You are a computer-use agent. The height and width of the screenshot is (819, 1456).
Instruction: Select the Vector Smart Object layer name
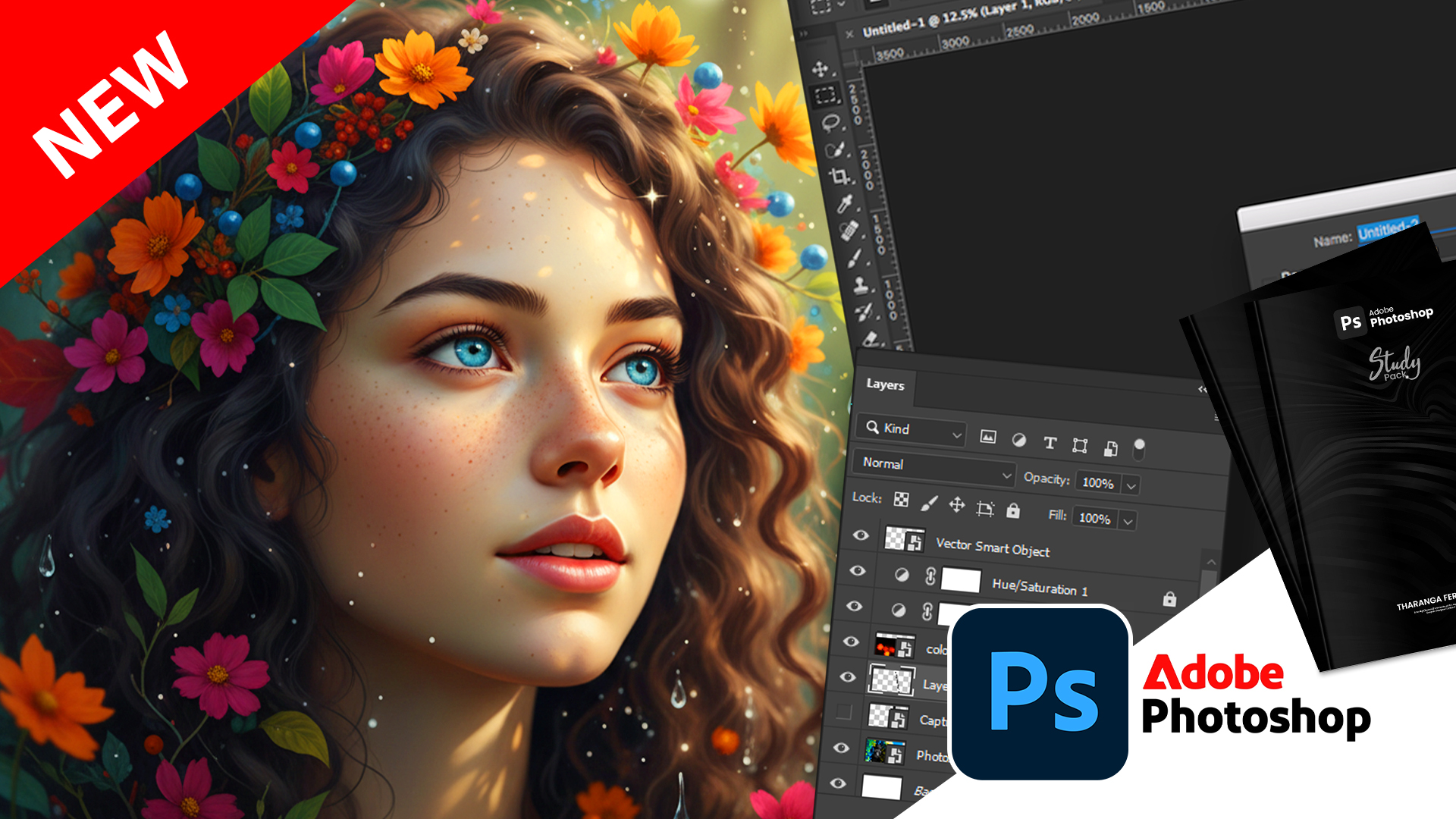(x=992, y=547)
